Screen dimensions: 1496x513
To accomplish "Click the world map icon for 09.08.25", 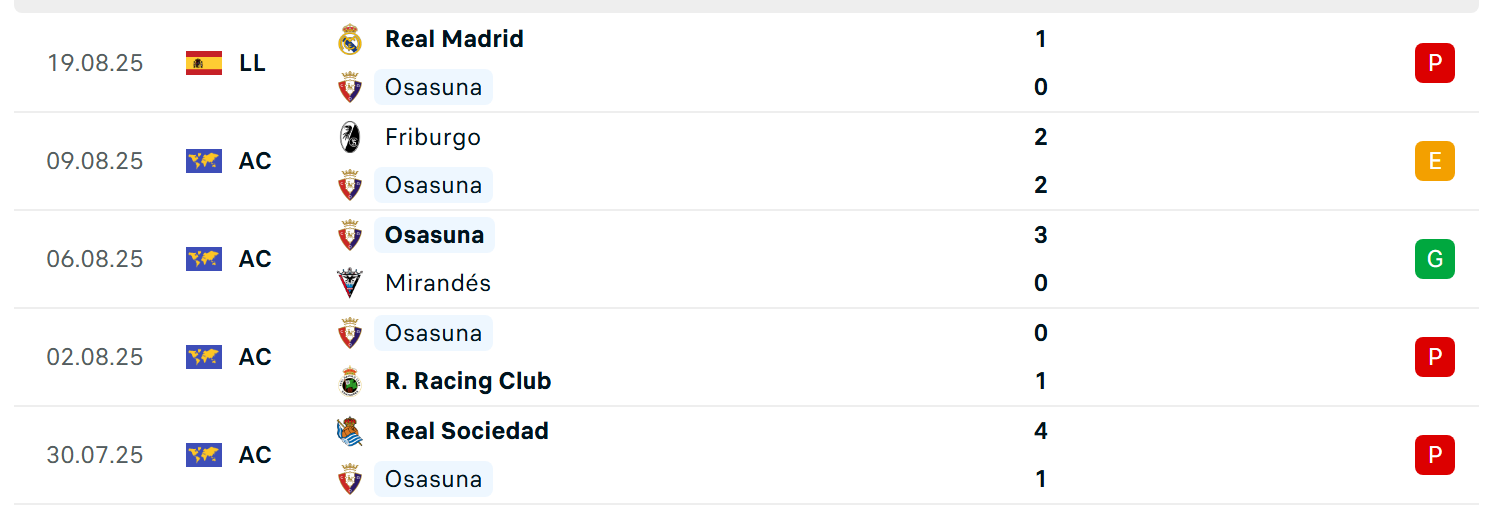I will tap(204, 161).
